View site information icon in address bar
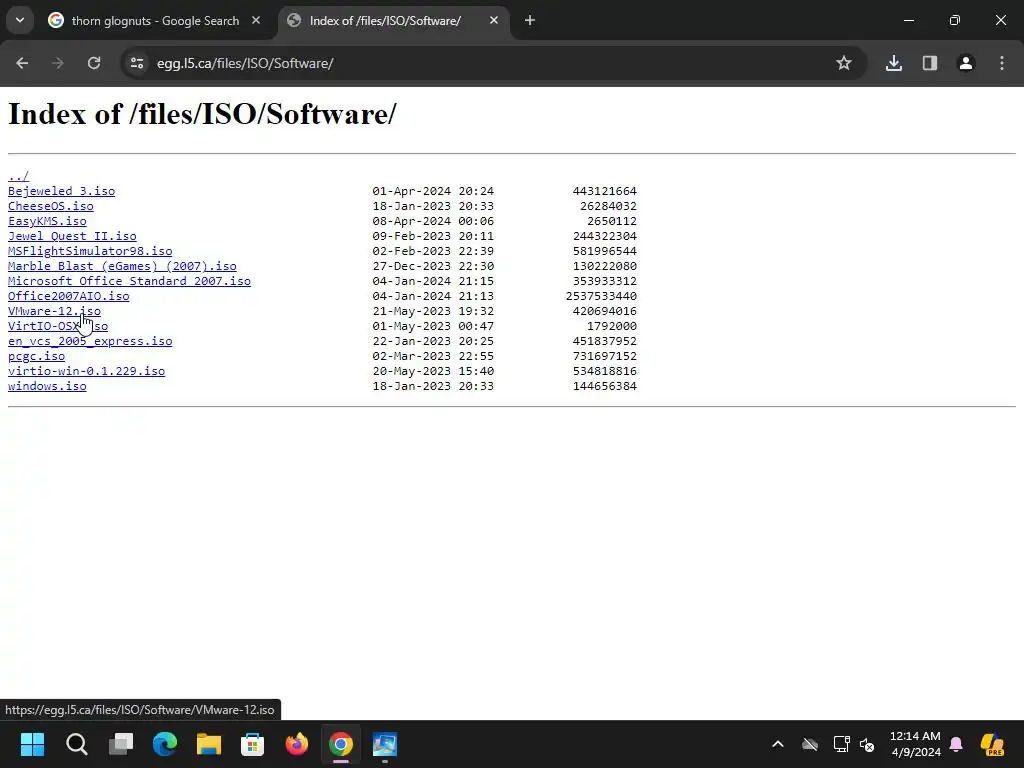This screenshot has height=768, width=1024. pyautogui.click(x=137, y=63)
